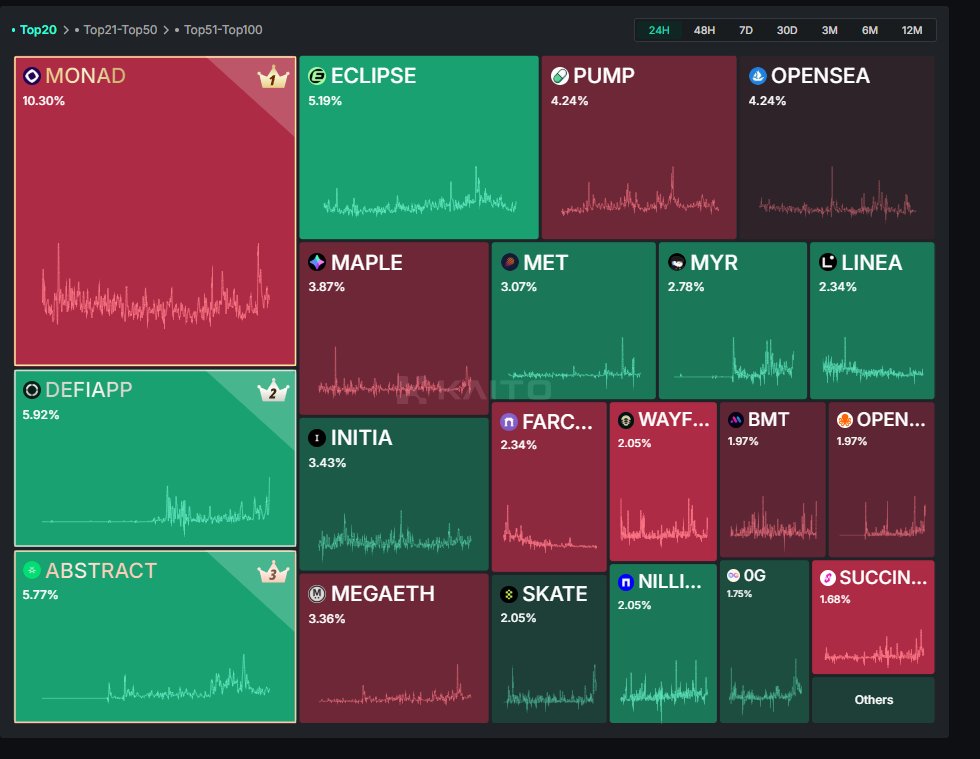The image size is (980, 759).
Task: Click the LINEA sparkline chart
Action: (x=872, y=361)
